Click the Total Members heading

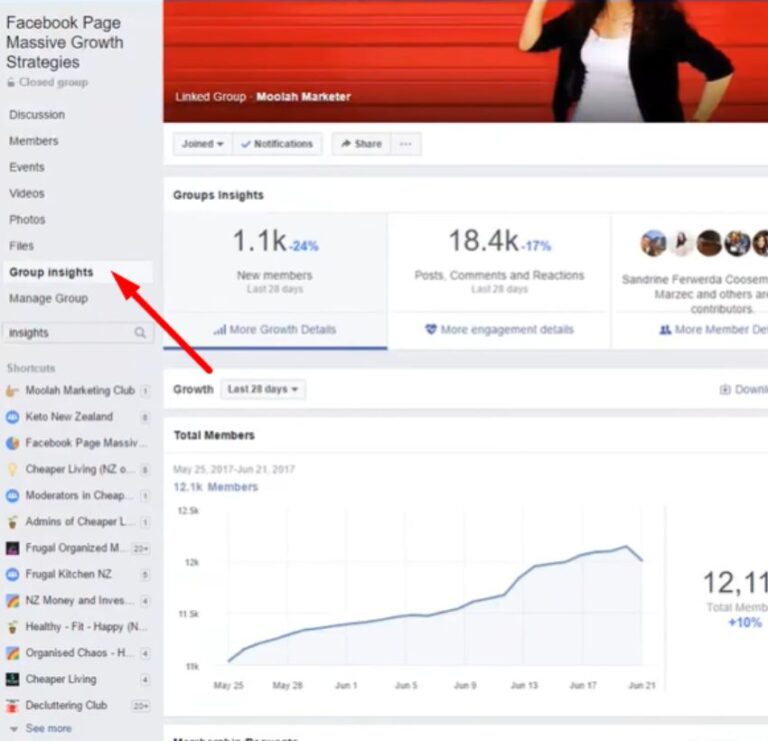click(214, 435)
